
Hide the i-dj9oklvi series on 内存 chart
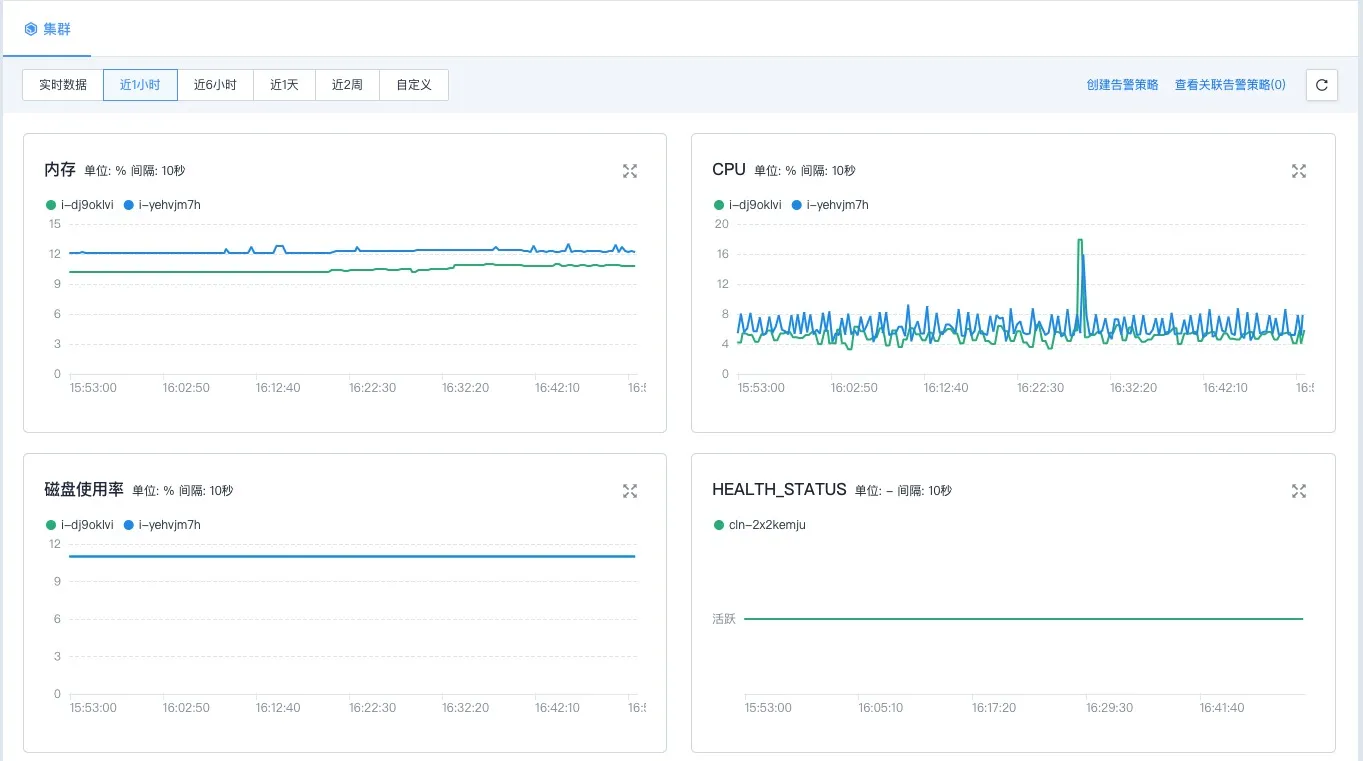tap(78, 204)
